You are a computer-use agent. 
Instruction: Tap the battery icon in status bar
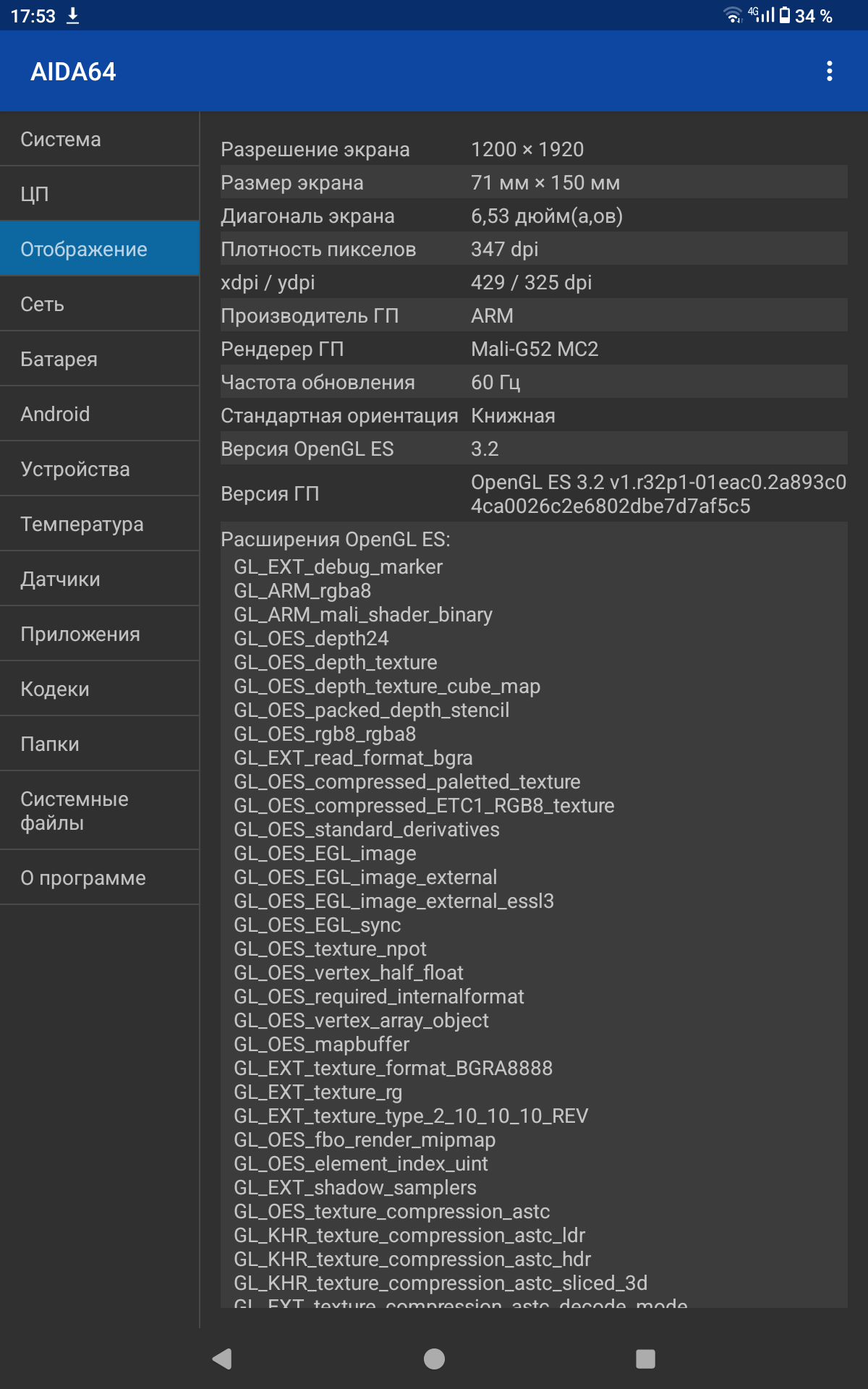(x=785, y=15)
